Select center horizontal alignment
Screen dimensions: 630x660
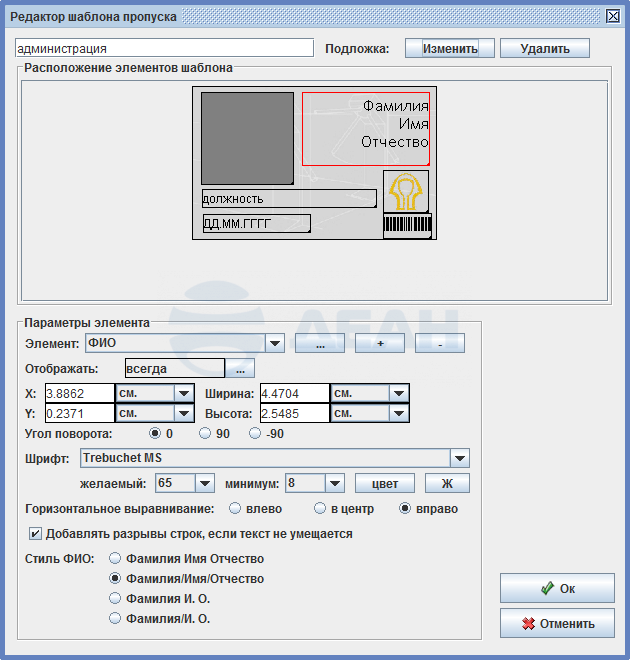point(321,509)
